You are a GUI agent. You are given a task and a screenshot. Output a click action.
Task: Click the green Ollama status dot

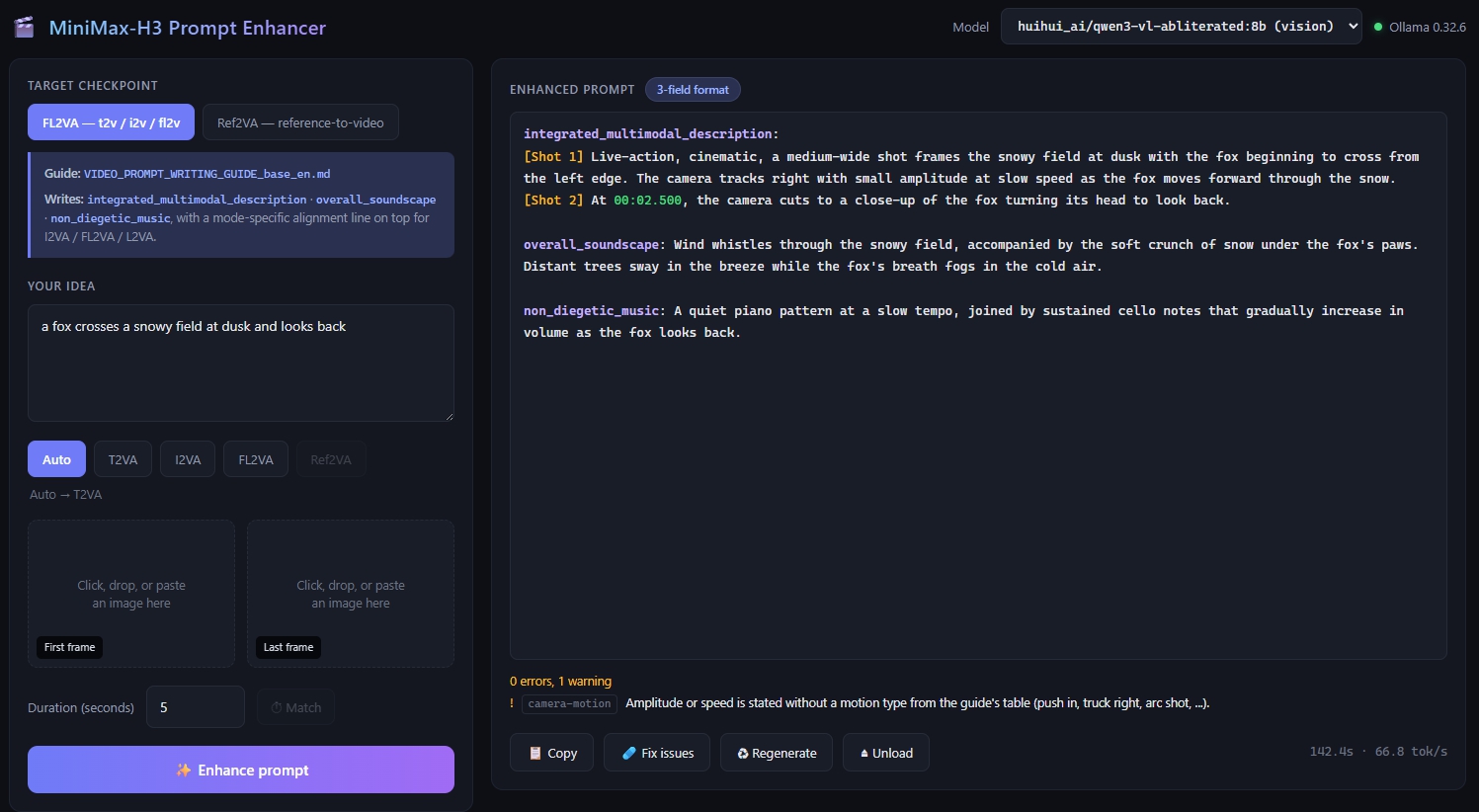pos(1378,27)
